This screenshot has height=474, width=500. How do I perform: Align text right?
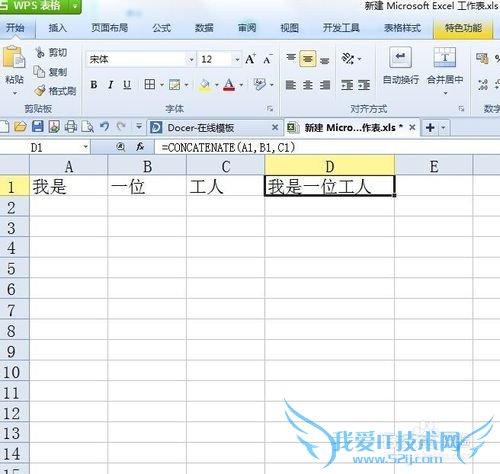click(x=324, y=85)
